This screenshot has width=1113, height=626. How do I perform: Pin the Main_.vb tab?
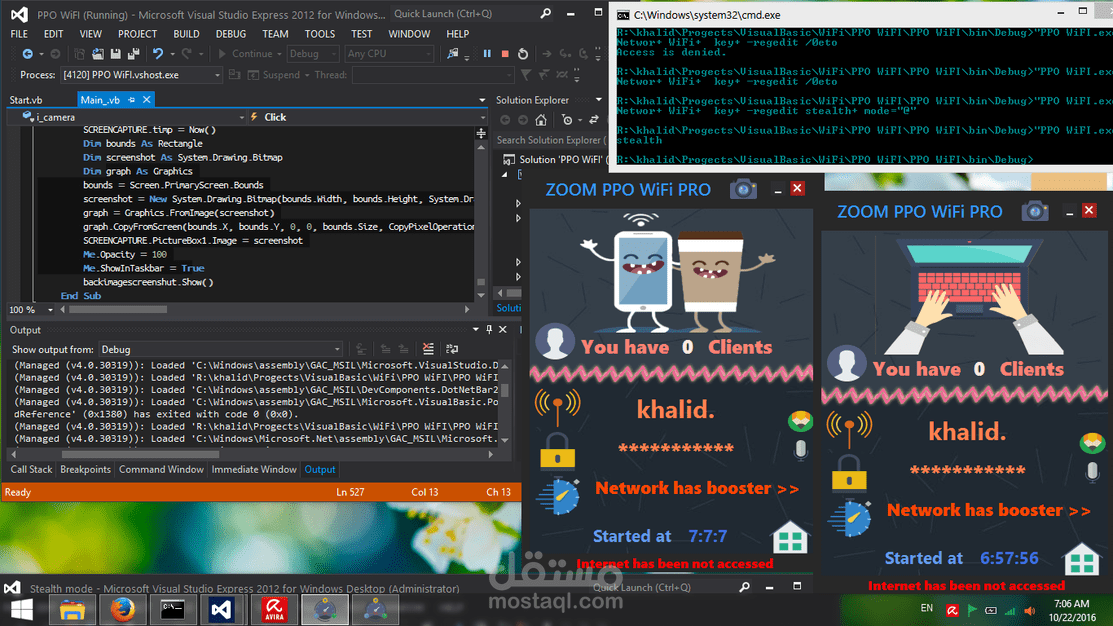coord(131,100)
